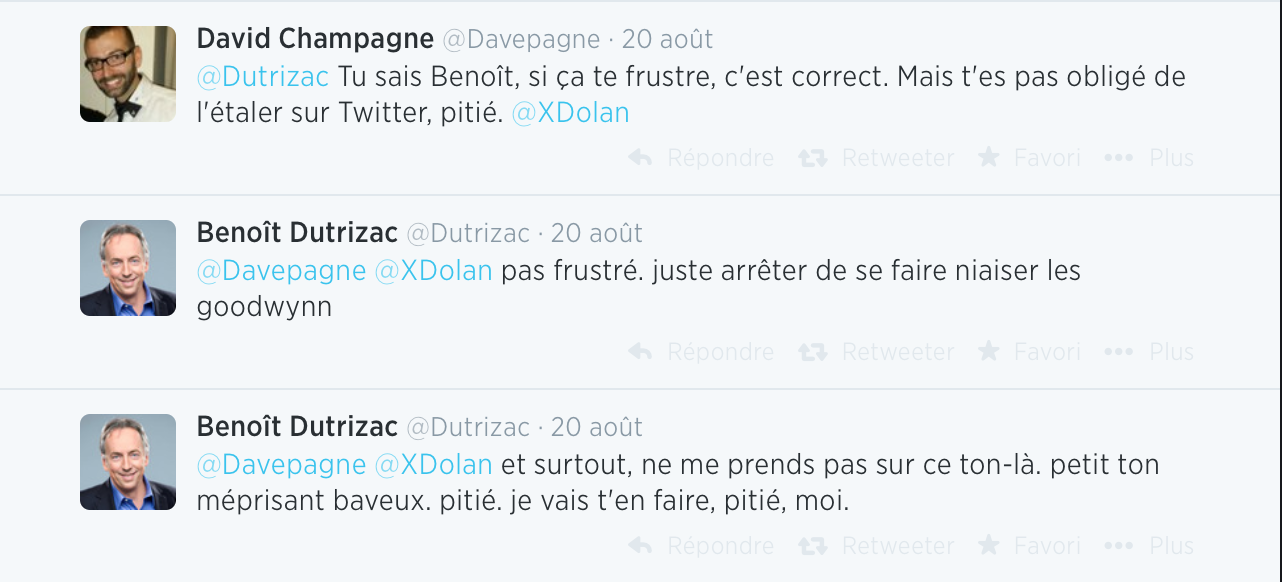Open the '20 août' timestamp on David's tweet

click(x=667, y=40)
